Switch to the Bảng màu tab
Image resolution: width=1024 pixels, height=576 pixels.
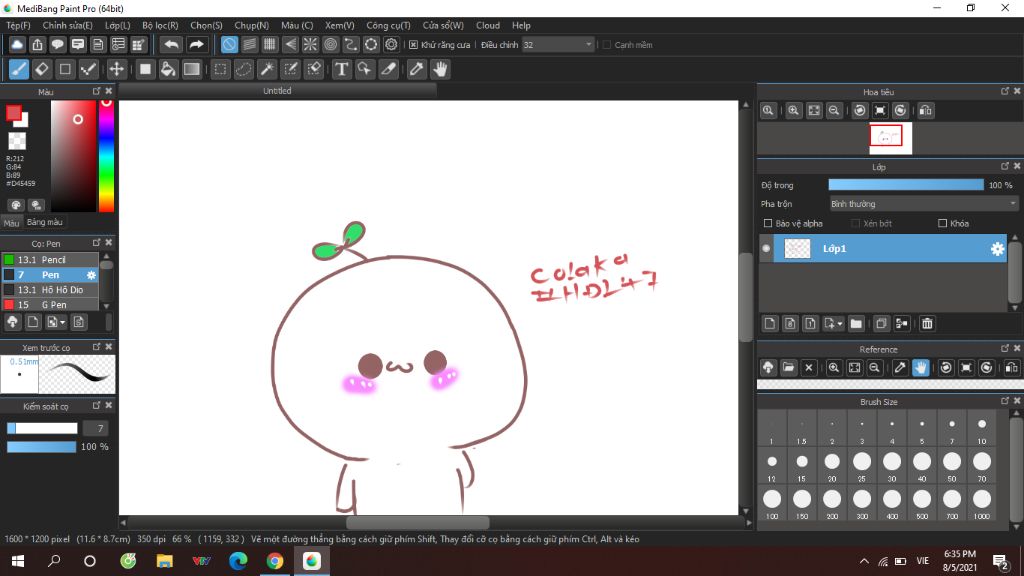(44, 223)
